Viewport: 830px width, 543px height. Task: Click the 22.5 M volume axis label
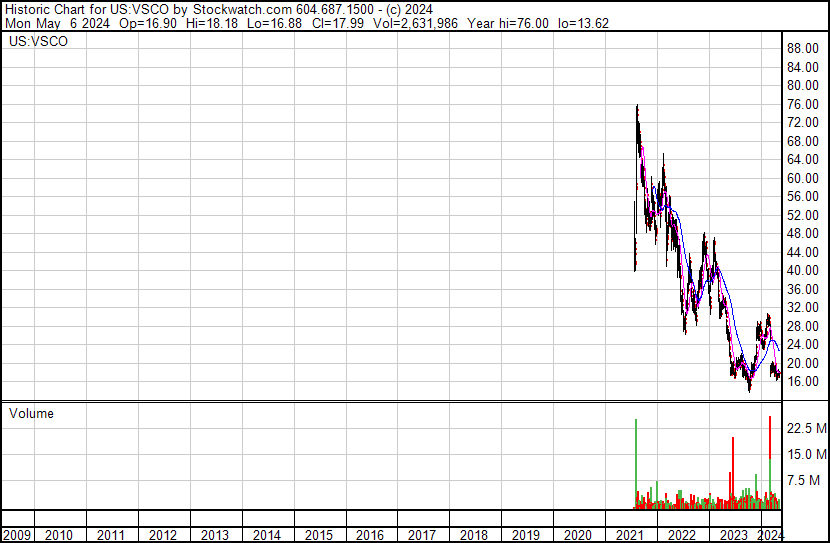pos(807,428)
